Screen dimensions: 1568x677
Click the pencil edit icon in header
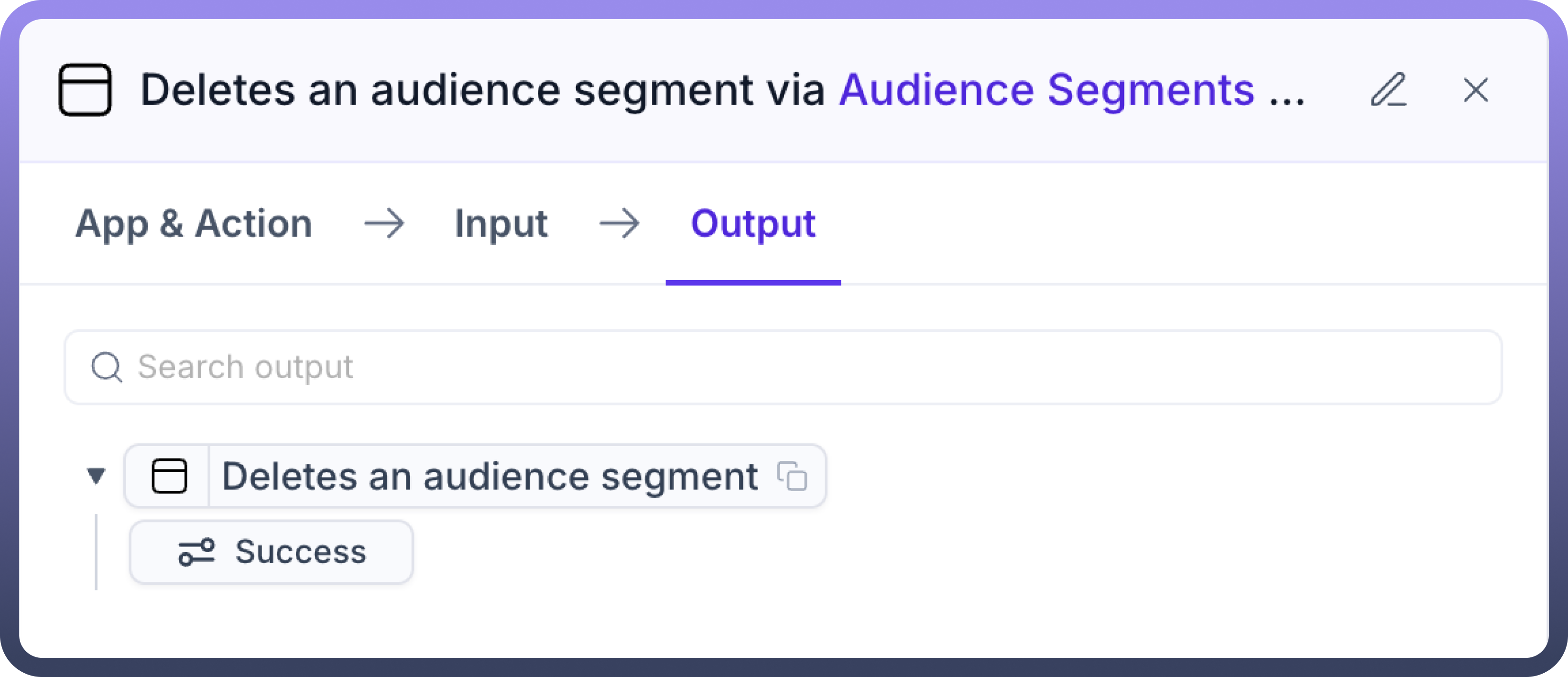click(x=1388, y=90)
